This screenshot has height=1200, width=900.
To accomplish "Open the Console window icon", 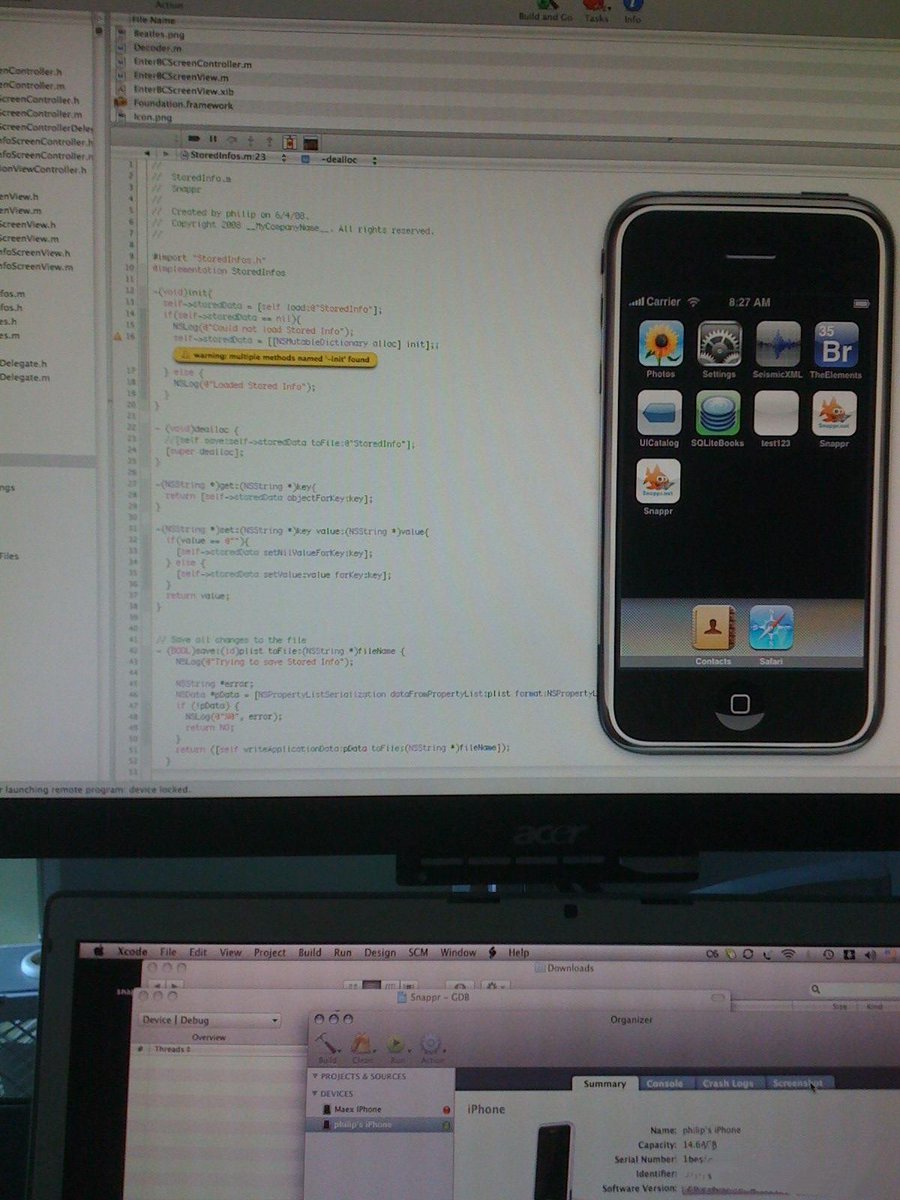I will 311,142.
